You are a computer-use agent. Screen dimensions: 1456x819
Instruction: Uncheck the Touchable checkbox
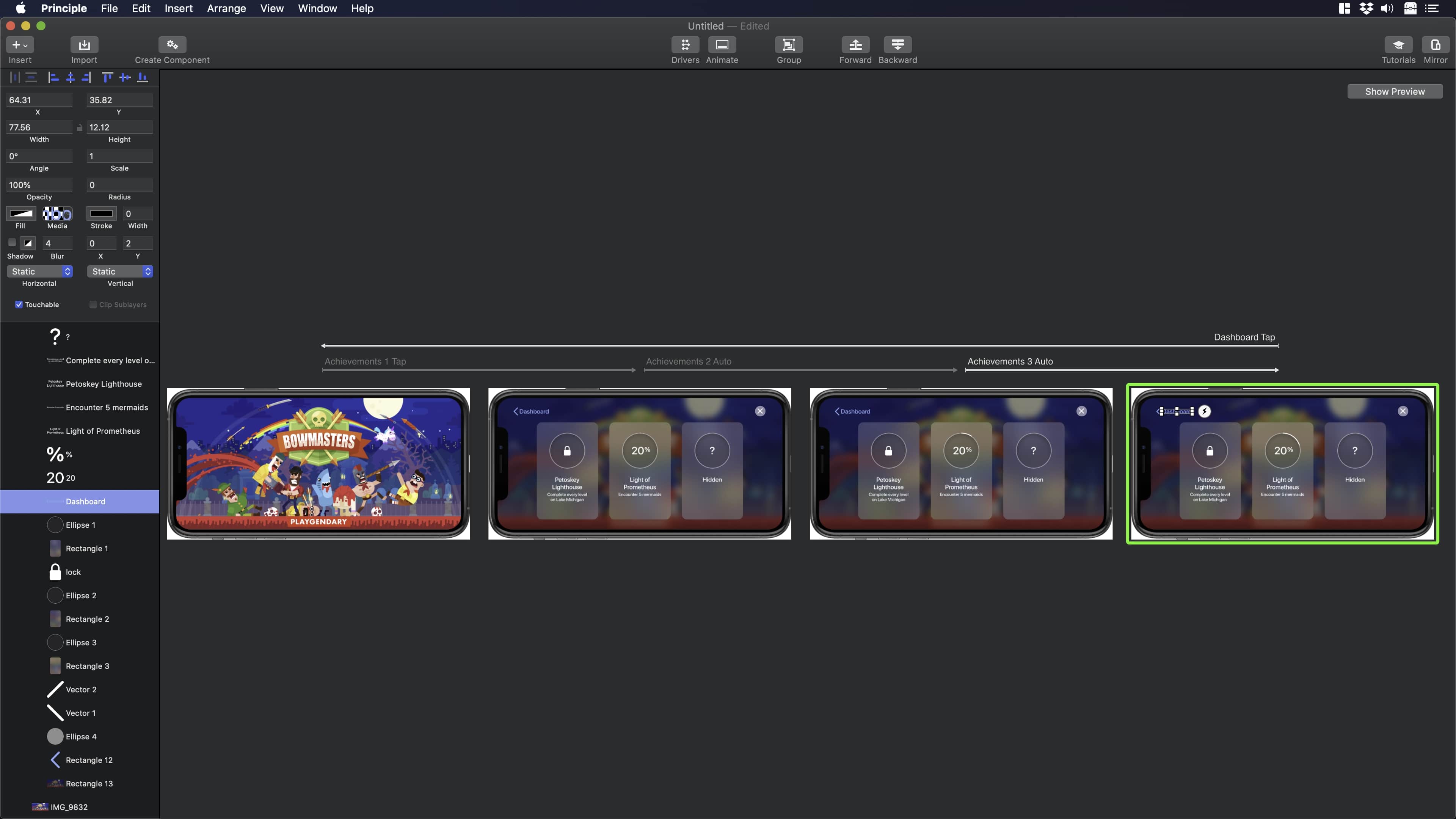19,304
